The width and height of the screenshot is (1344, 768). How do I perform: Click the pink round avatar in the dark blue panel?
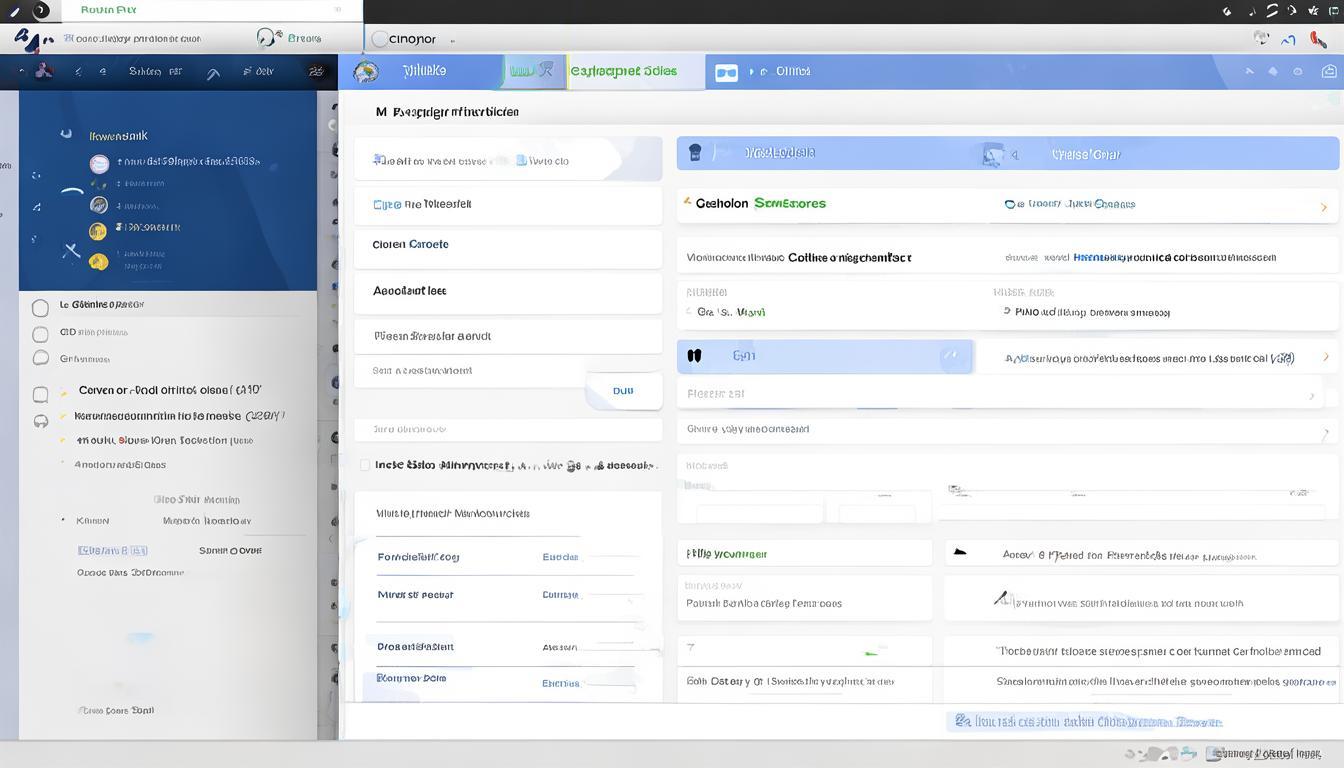tap(99, 164)
